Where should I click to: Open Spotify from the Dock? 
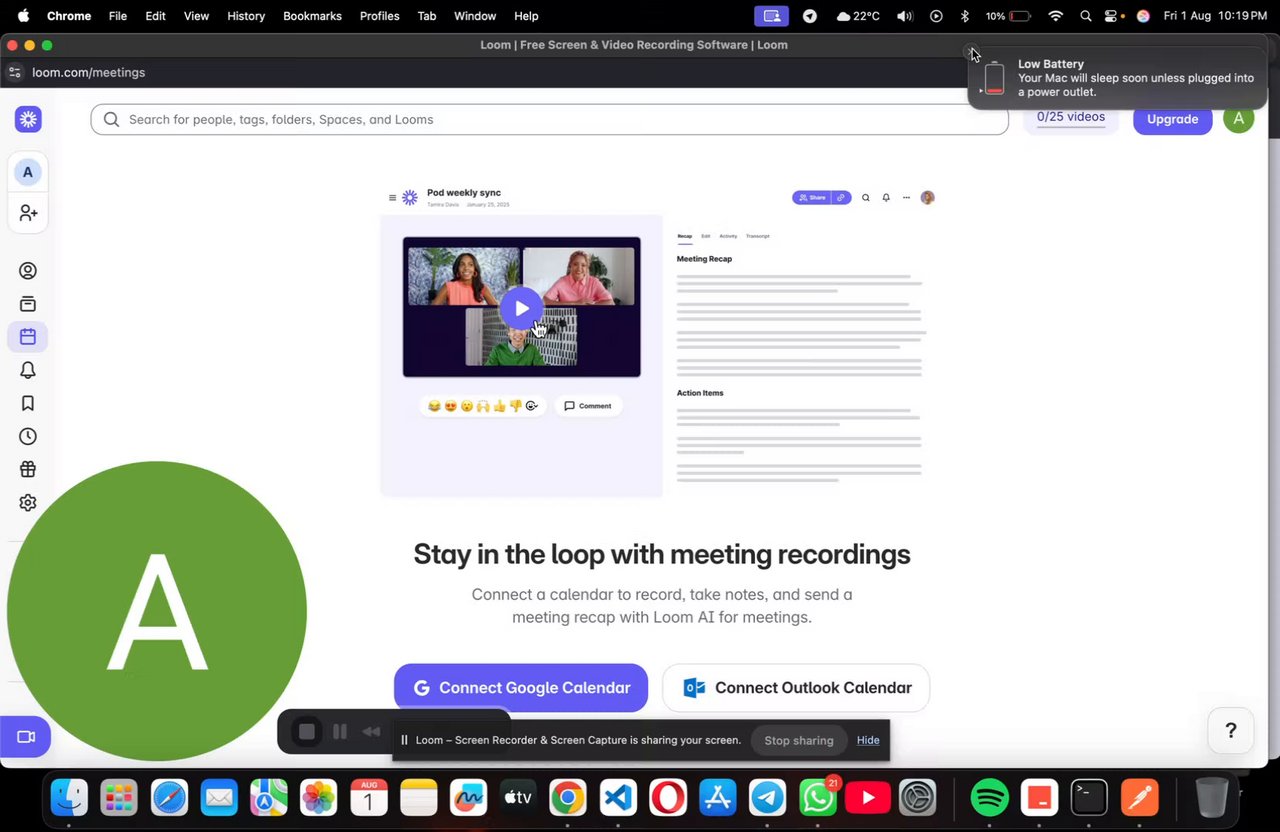coord(989,797)
